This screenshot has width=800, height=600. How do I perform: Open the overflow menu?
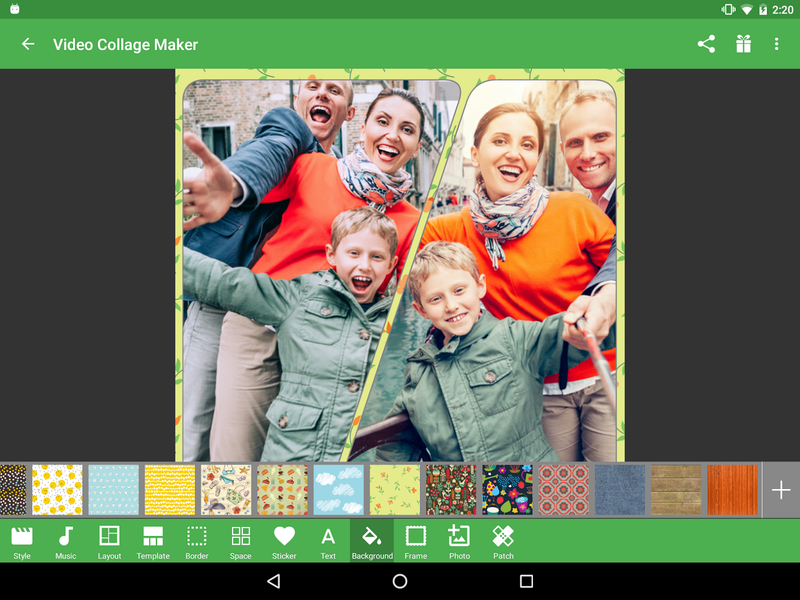point(776,44)
